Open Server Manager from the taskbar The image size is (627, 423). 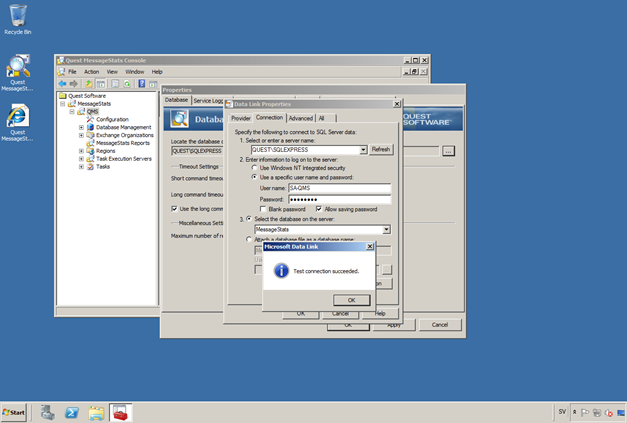point(48,412)
